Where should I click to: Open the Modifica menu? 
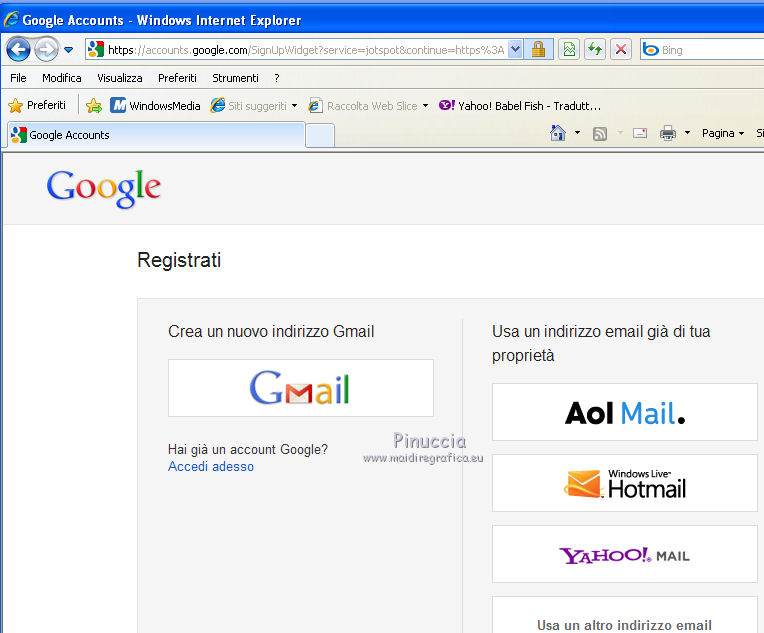(61, 78)
